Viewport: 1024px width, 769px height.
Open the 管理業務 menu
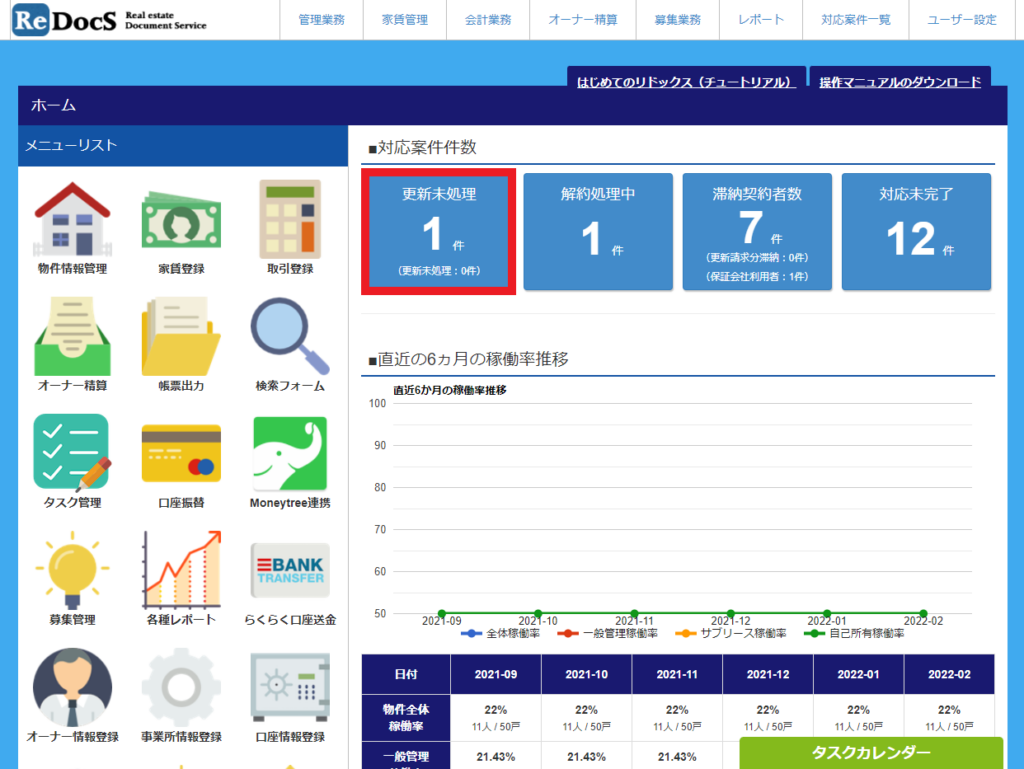(x=321, y=20)
